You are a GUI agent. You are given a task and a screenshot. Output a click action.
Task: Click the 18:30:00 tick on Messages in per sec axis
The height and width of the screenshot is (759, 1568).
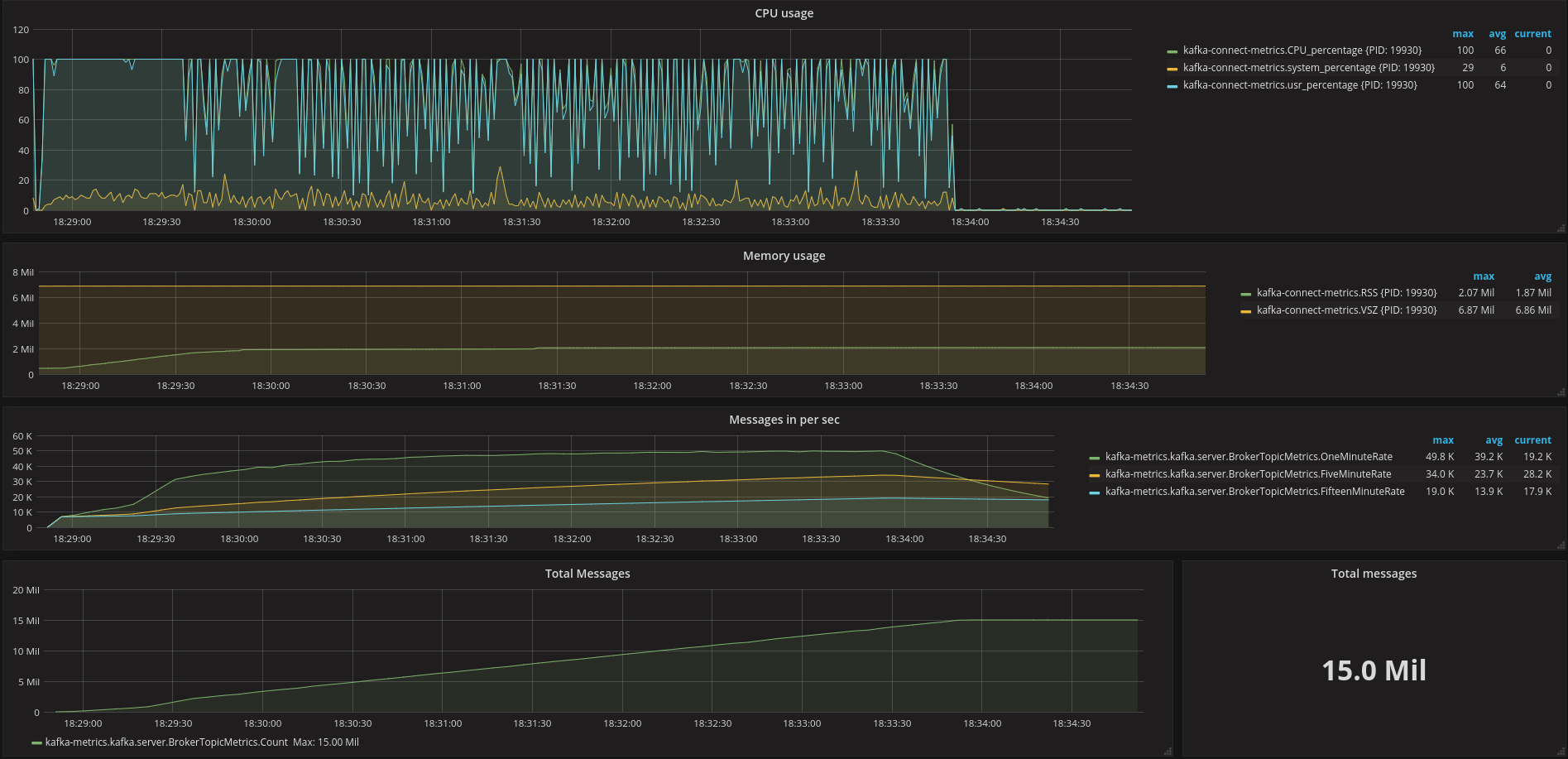point(239,539)
